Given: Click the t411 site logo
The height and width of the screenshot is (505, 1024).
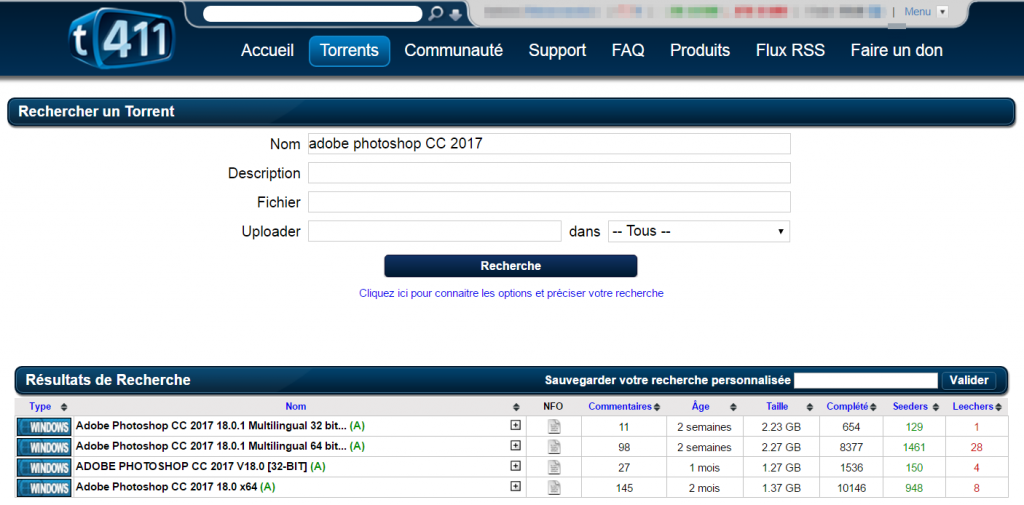Looking at the screenshot, I should pos(121,42).
